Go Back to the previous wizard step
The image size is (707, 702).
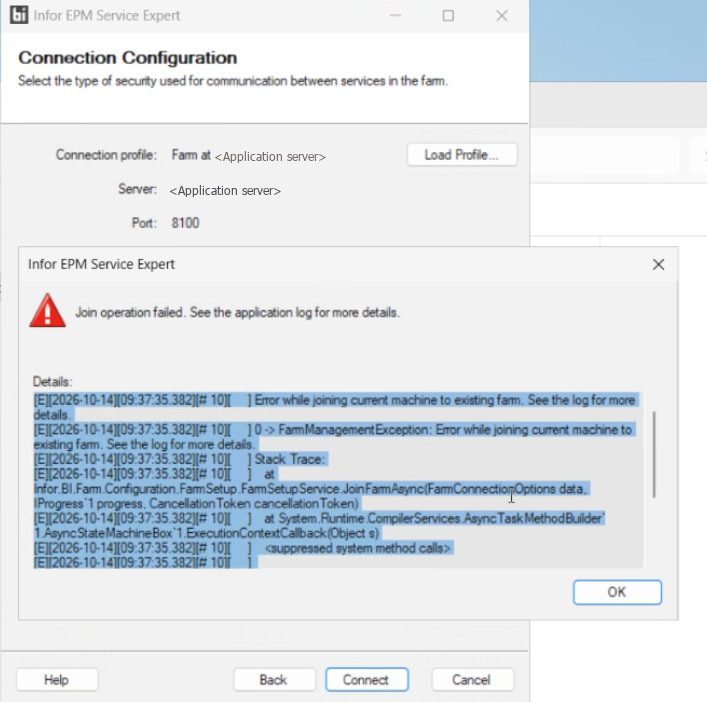pyautogui.click(x=274, y=679)
